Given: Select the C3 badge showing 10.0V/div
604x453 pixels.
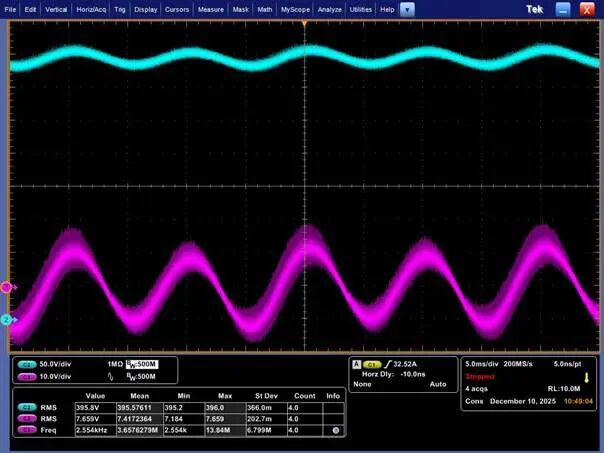Looking at the screenshot, I should pyautogui.click(x=27, y=376).
